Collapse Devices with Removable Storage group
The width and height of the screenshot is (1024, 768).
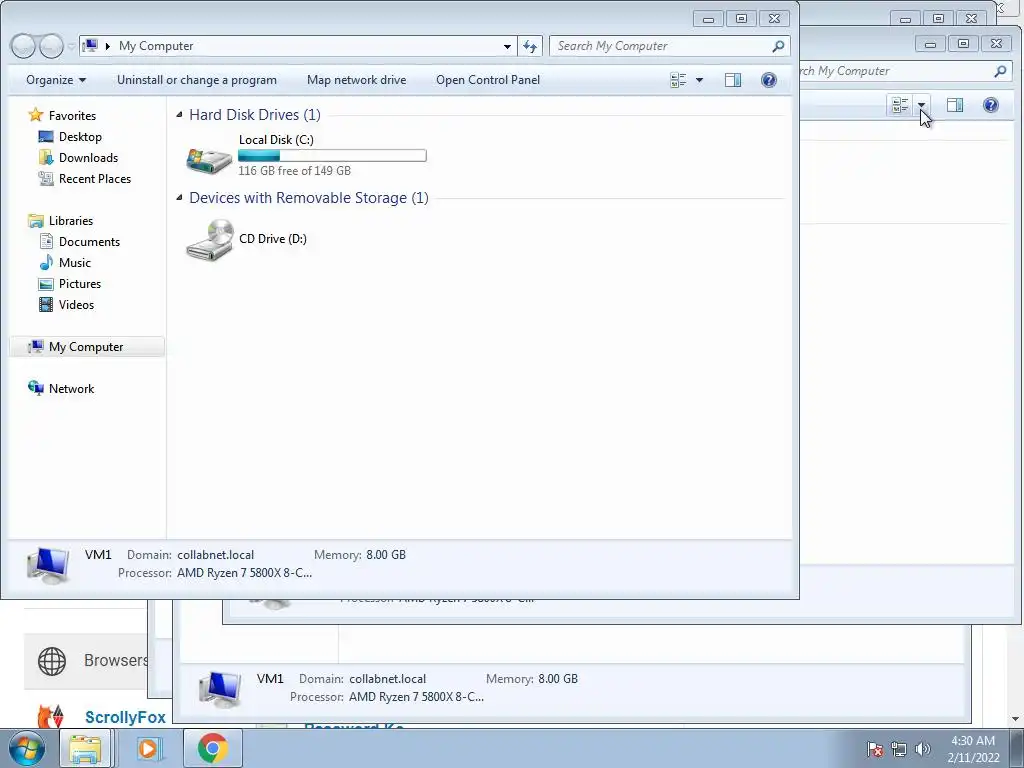tap(179, 198)
